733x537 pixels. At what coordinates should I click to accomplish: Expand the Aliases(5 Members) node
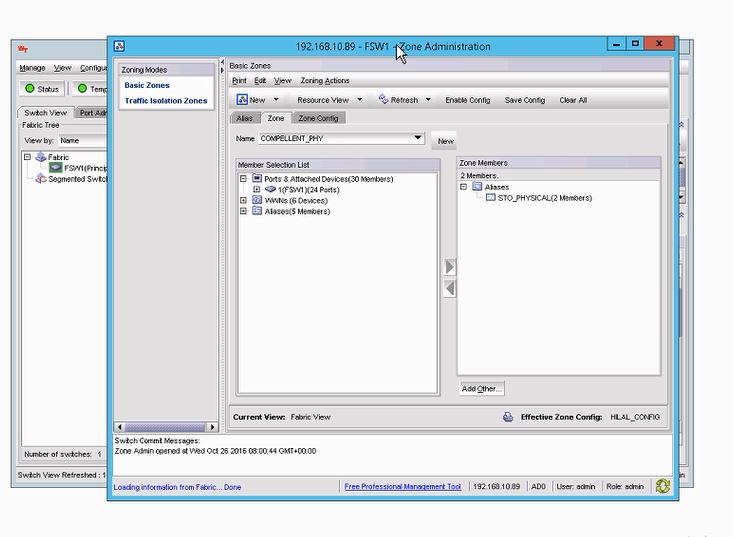point(243,211)
